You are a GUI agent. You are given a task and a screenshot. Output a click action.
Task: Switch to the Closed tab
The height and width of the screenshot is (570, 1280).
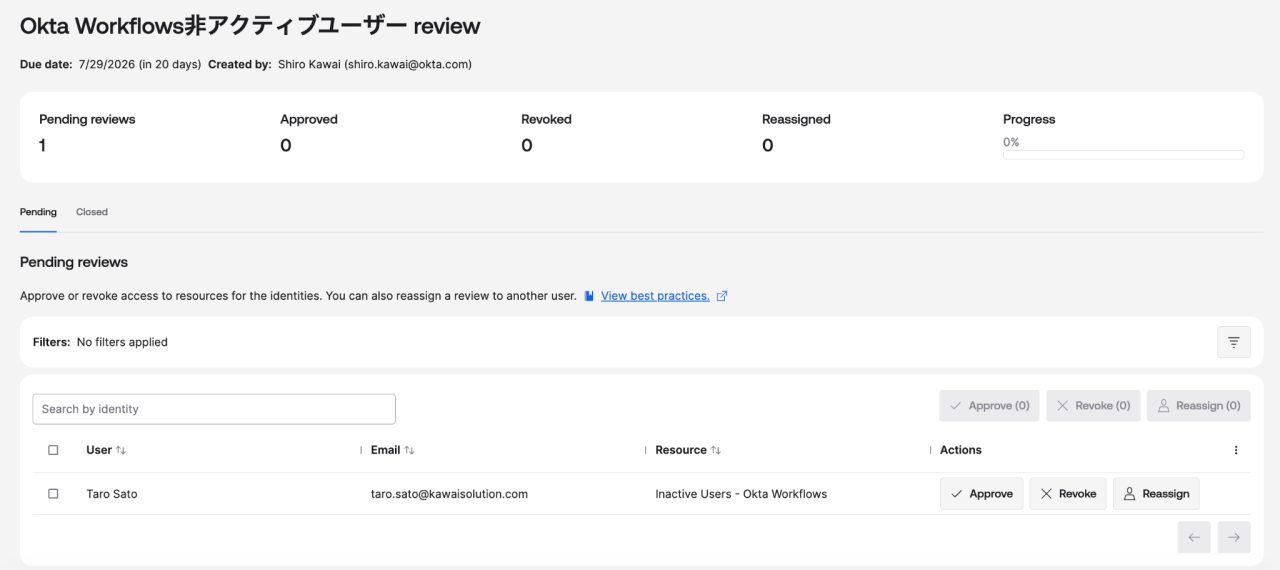coord(92,212)
